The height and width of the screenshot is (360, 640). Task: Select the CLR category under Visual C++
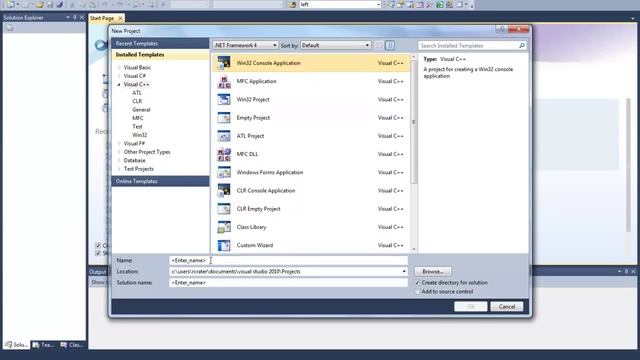coord(137,101)
